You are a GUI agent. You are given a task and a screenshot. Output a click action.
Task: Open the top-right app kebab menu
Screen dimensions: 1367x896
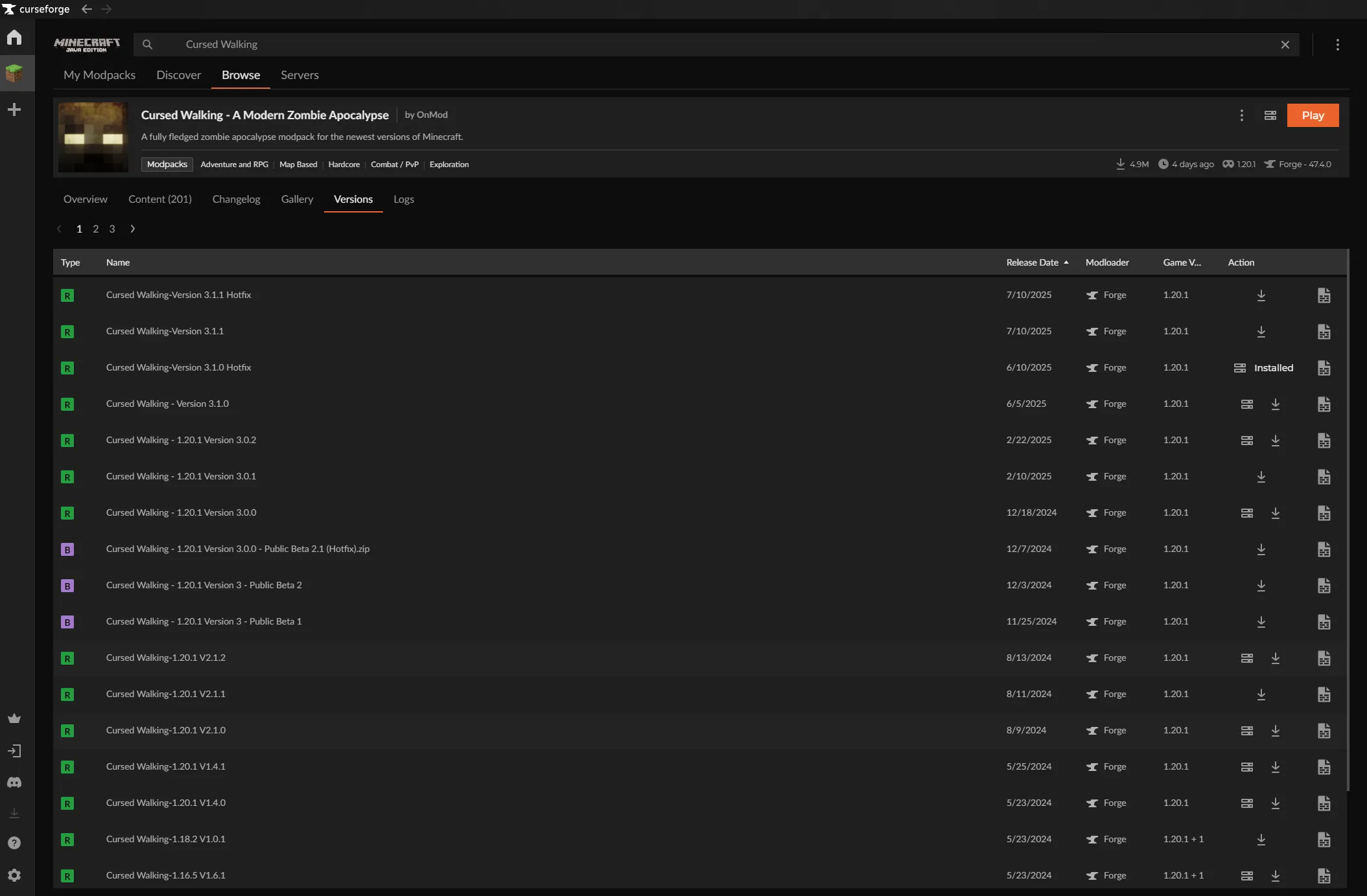coord(1337,45)
